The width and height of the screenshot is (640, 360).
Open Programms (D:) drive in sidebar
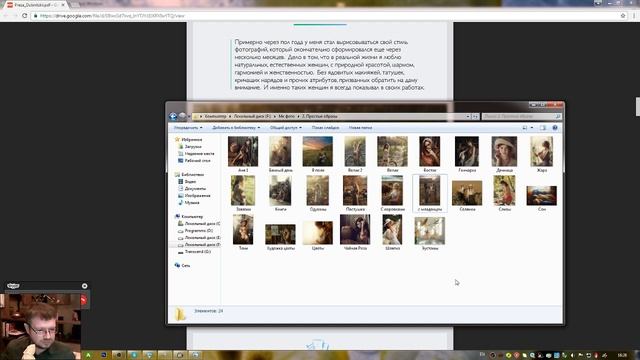(198, 231)
